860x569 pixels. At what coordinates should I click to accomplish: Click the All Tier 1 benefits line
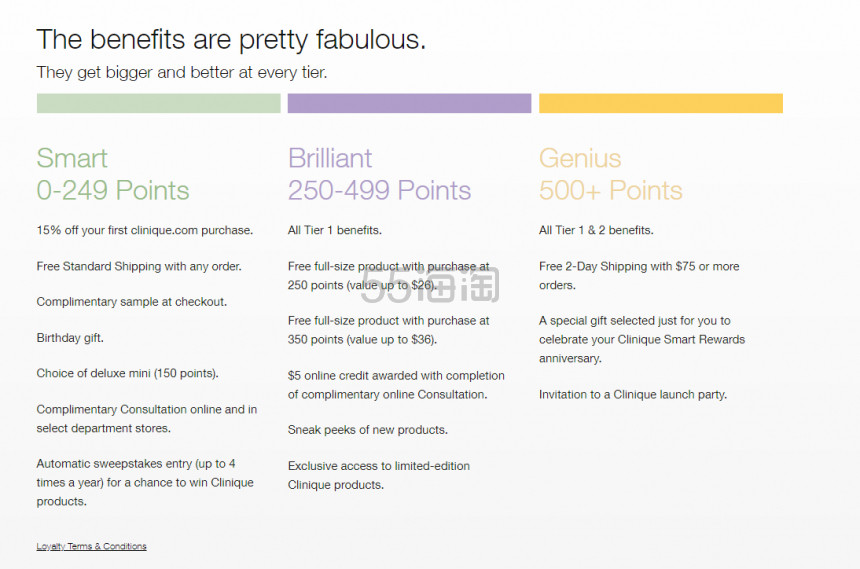[x=335, y=230]
